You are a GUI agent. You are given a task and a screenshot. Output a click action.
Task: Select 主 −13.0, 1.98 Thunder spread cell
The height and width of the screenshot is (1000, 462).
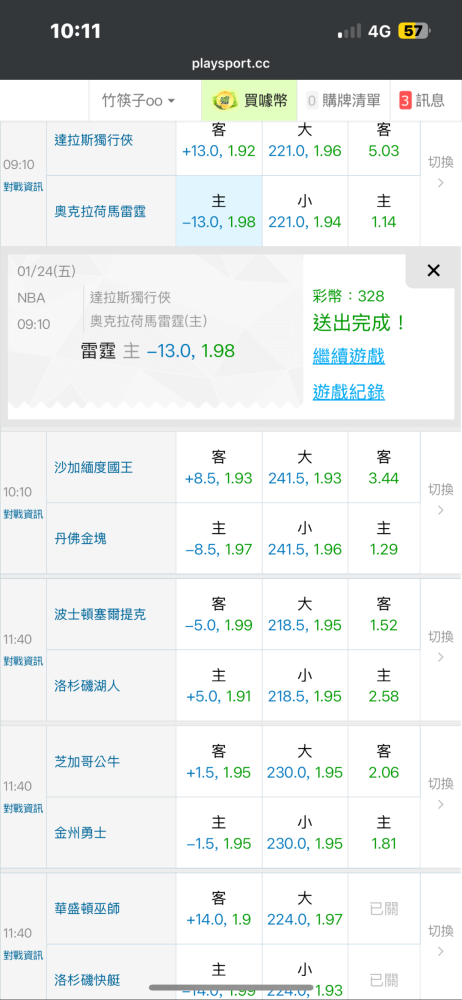click(x=219, y=211)
